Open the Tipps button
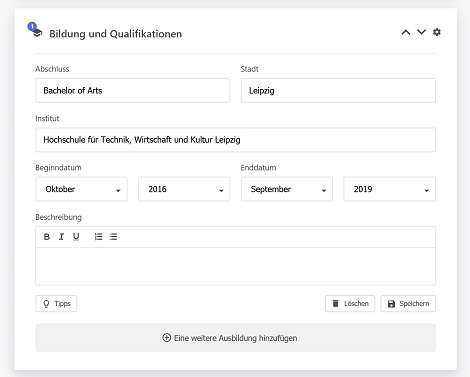 point(56,304)
